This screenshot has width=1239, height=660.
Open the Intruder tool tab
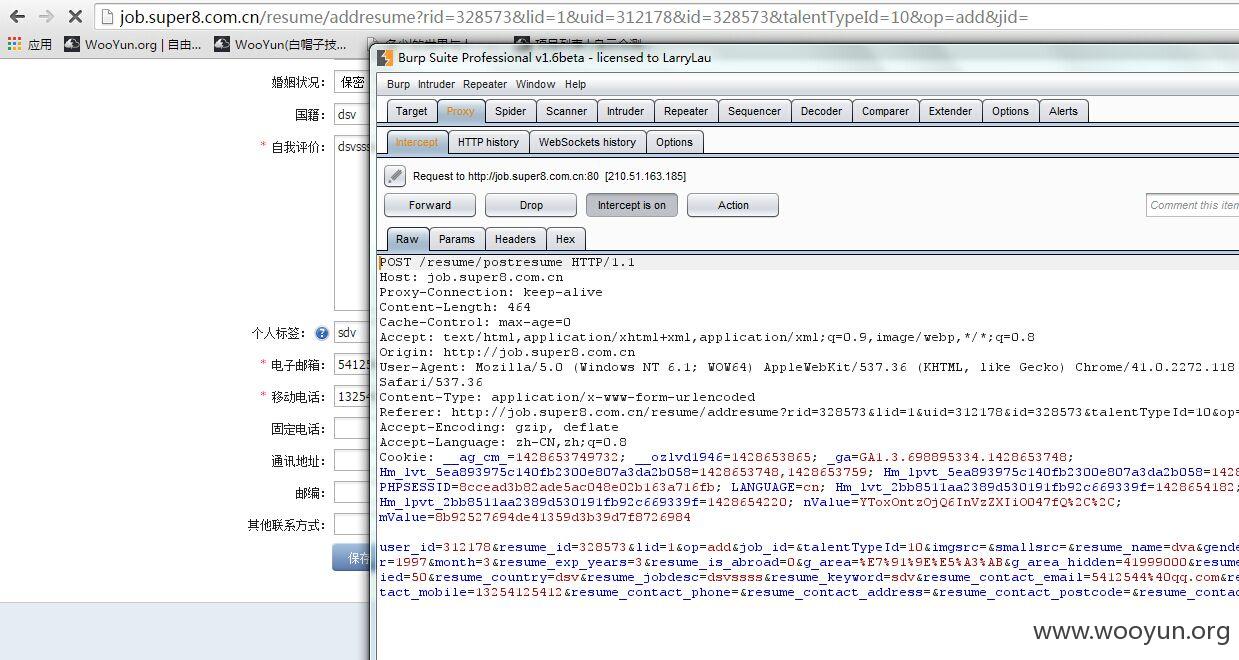pyautogui.click(x=625, y=111)
